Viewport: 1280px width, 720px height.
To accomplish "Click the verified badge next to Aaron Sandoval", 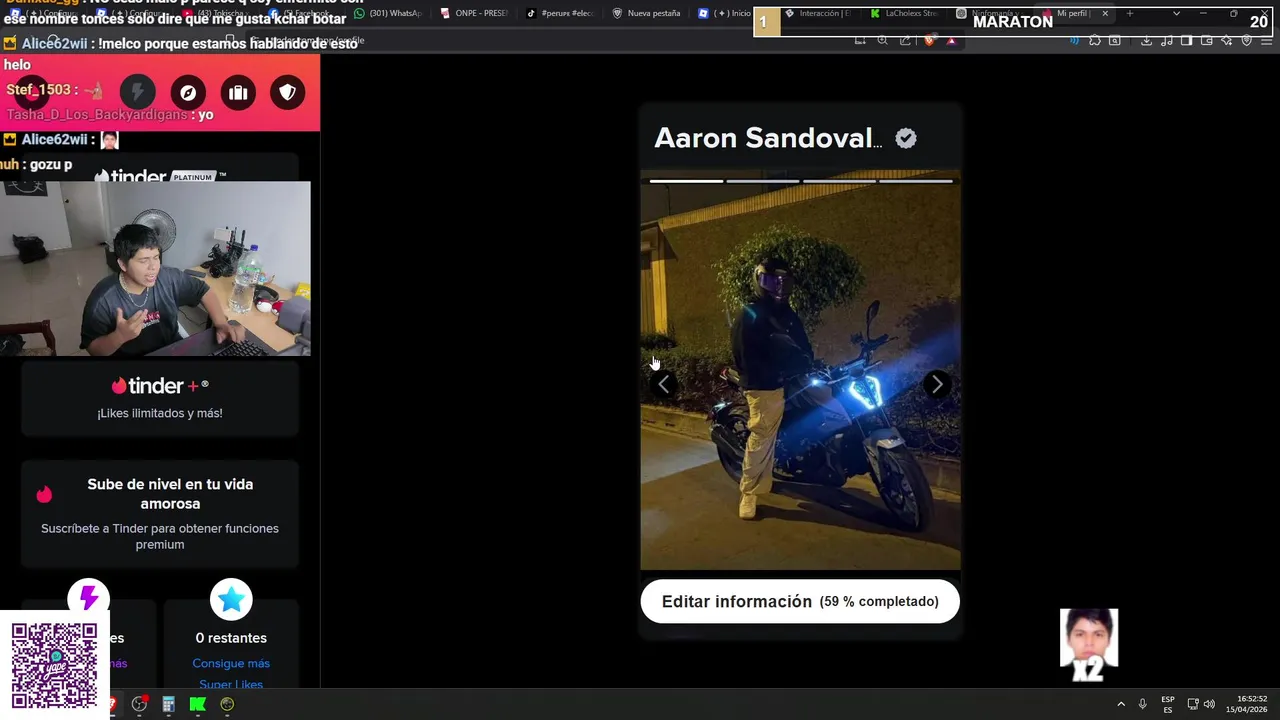I will [906, 139].
